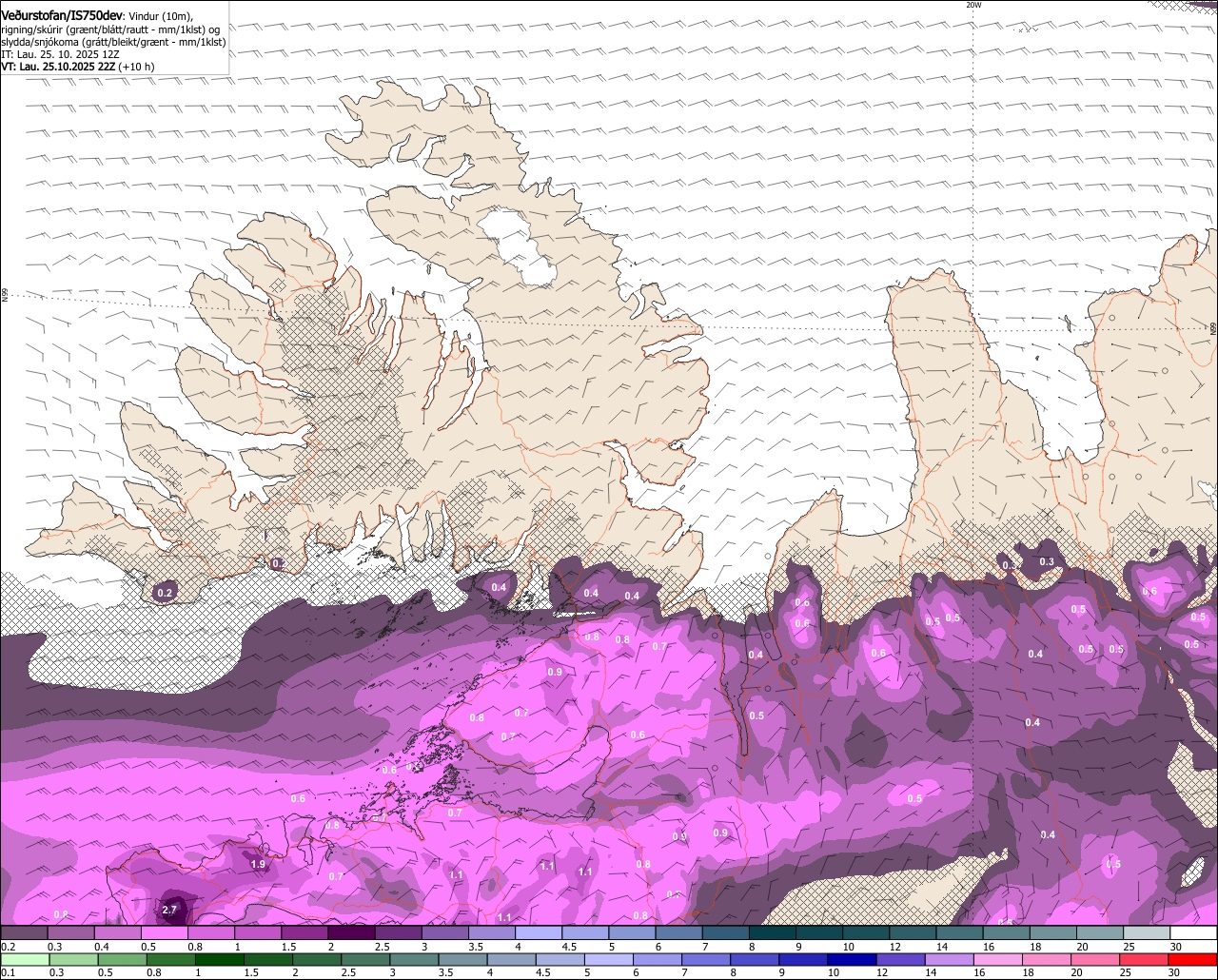Click the '20W' longitude label
The height and width of the screenshot is (980, 1218).
tap(972, 5)
